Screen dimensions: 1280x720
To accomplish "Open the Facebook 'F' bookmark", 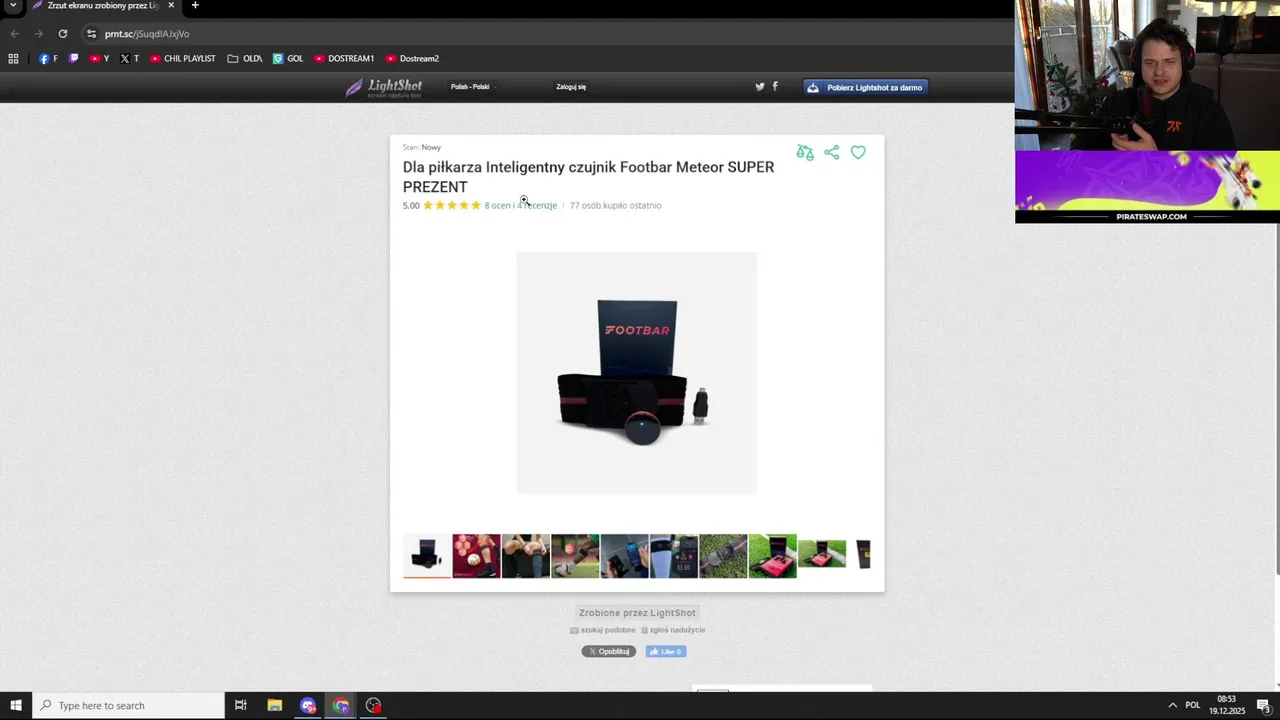I will (48, 59).
